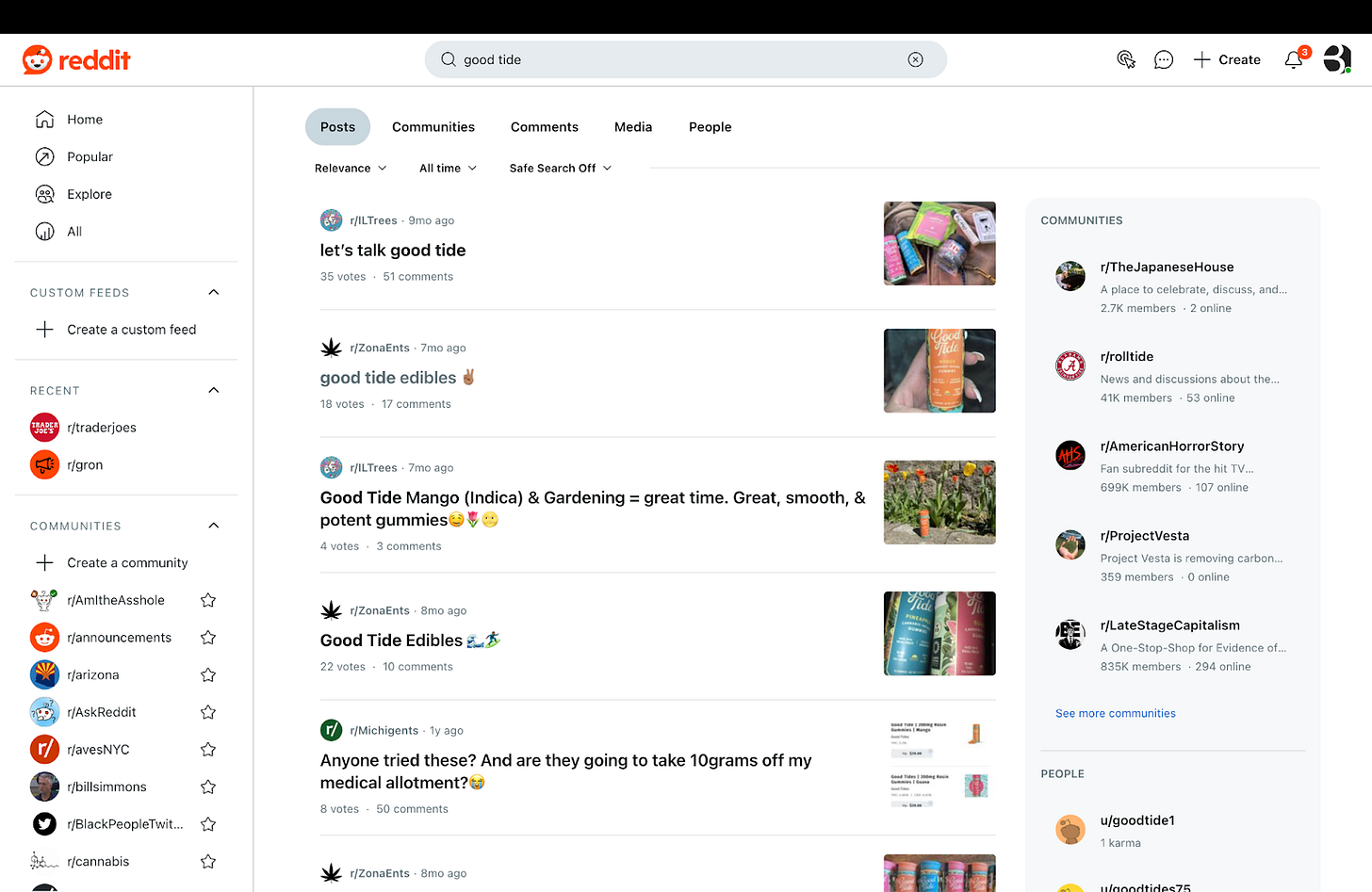Viewport: 1372px width, 892px height.
Task: Open post good tide edibles by r/ZonaEnts 7mo ago
Action: click(399, 378)
